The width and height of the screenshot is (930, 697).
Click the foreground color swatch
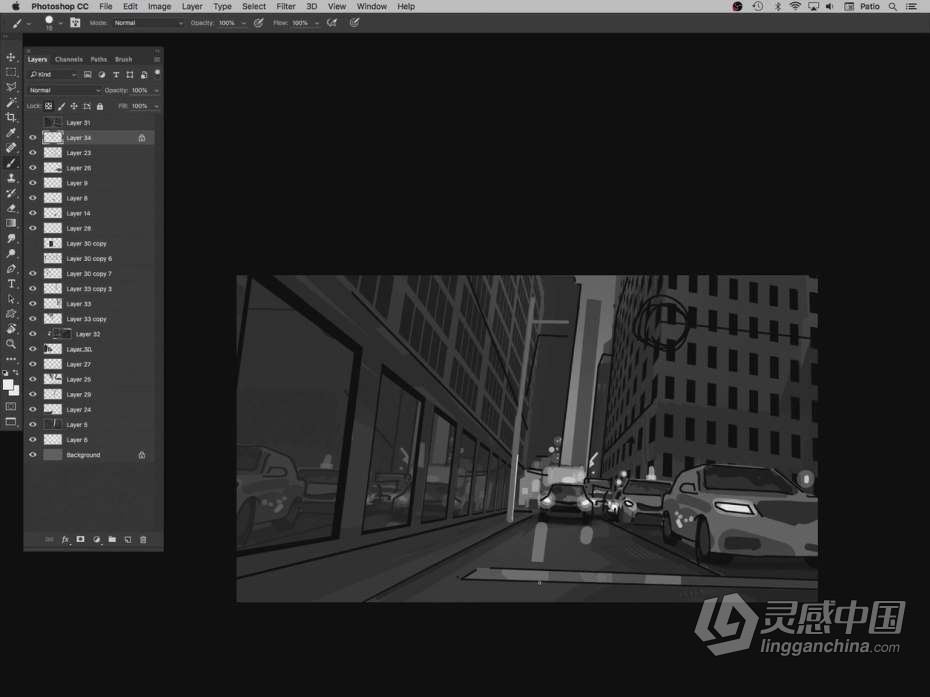(x=8, y=385)
